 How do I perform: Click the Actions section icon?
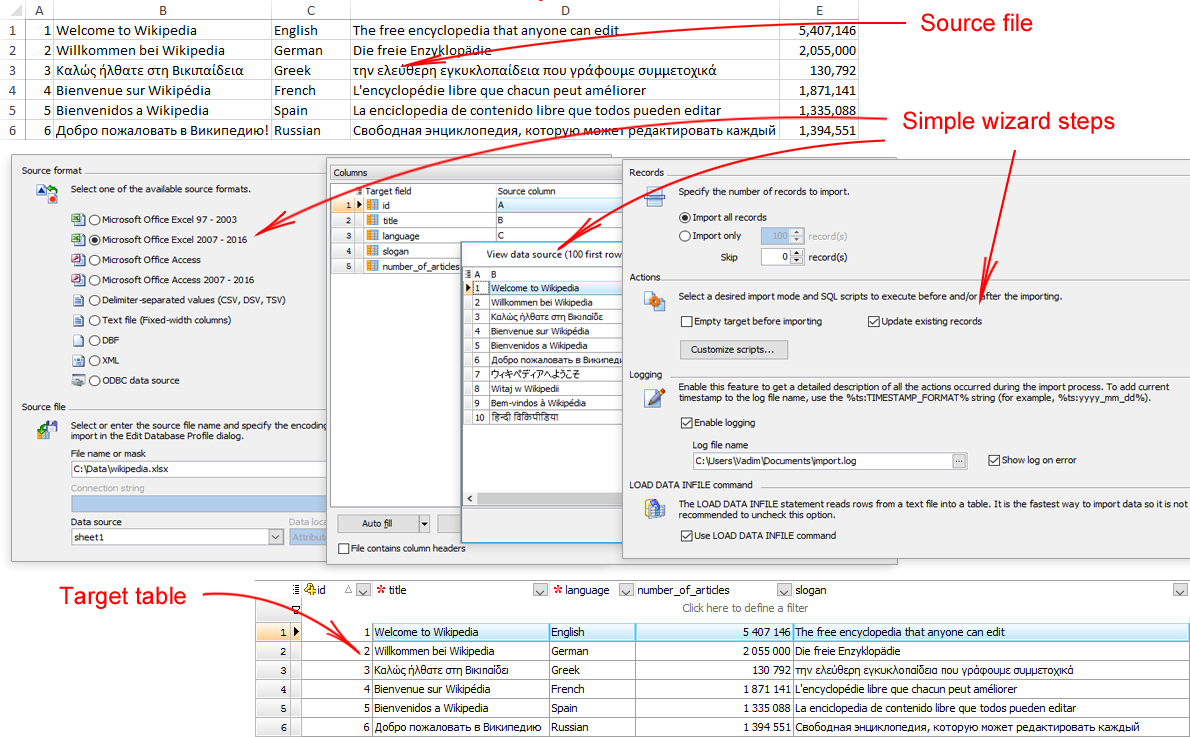(x=652, y=301)
